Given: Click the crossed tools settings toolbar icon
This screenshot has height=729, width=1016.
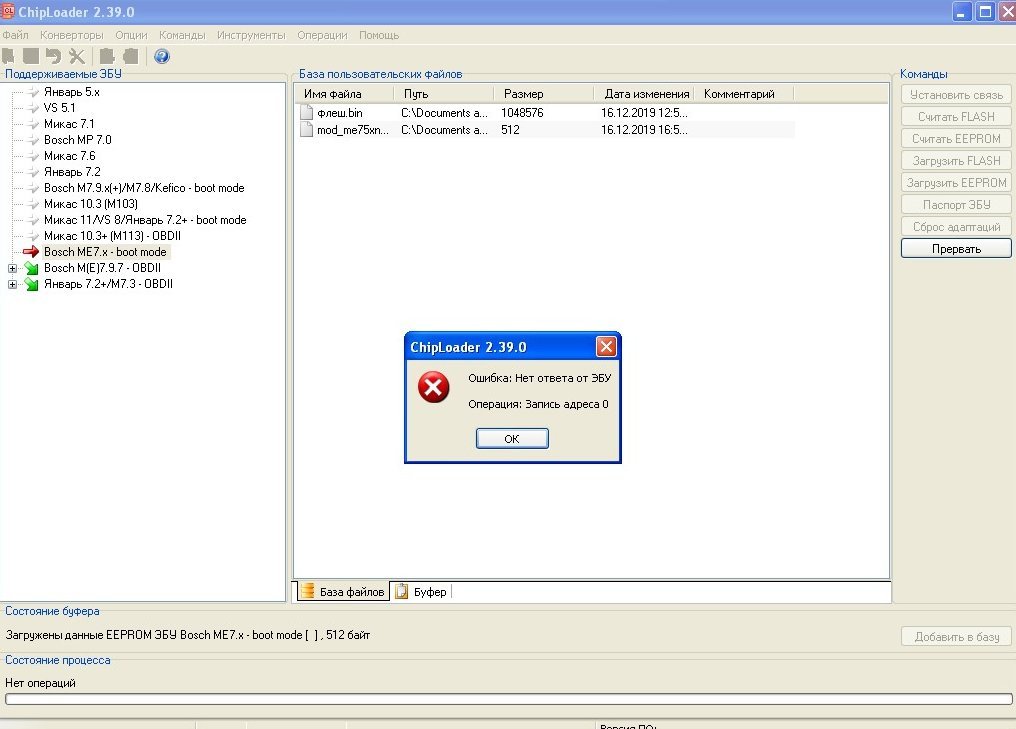Looking at the screenshot, I should (77, 56).
